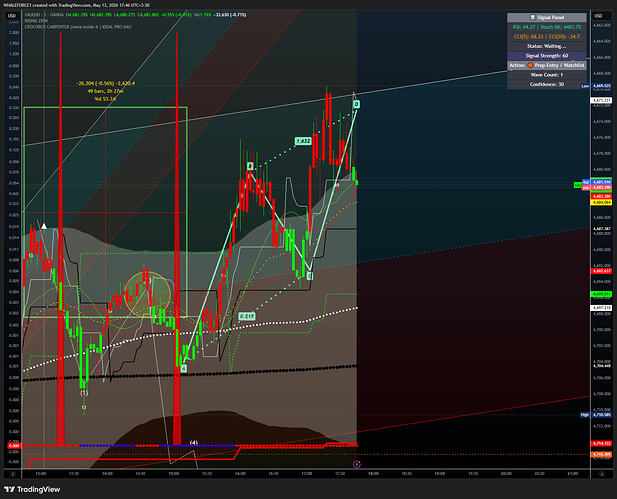This screenshot has width=617, height=499.
Task: Click the purple go-to-realtime target icon
Action: 357,464
